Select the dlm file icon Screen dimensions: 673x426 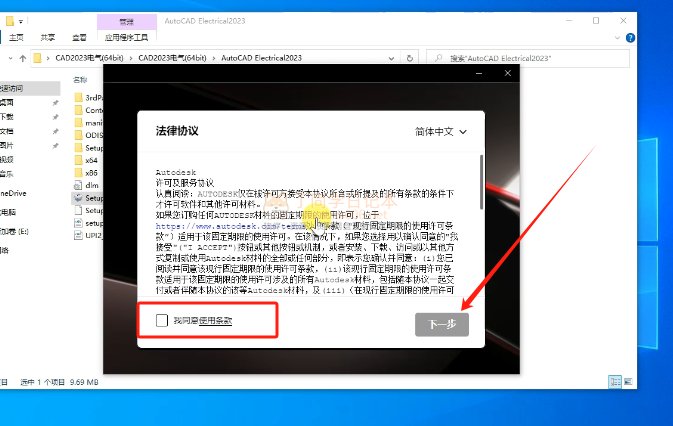point(78,185)
